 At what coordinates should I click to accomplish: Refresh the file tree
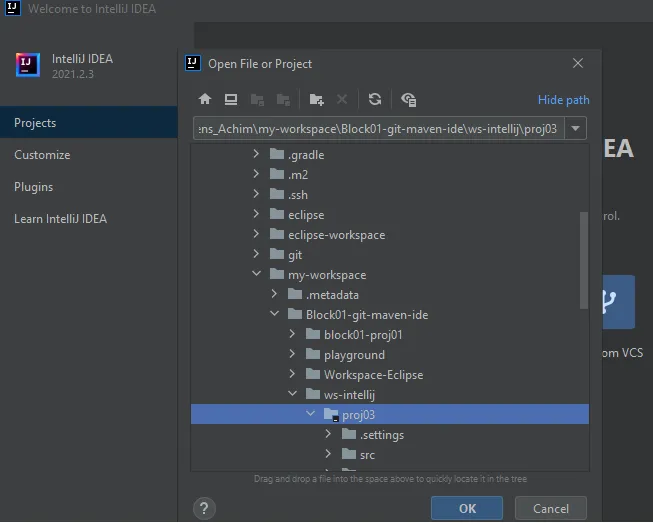(375, 99)
